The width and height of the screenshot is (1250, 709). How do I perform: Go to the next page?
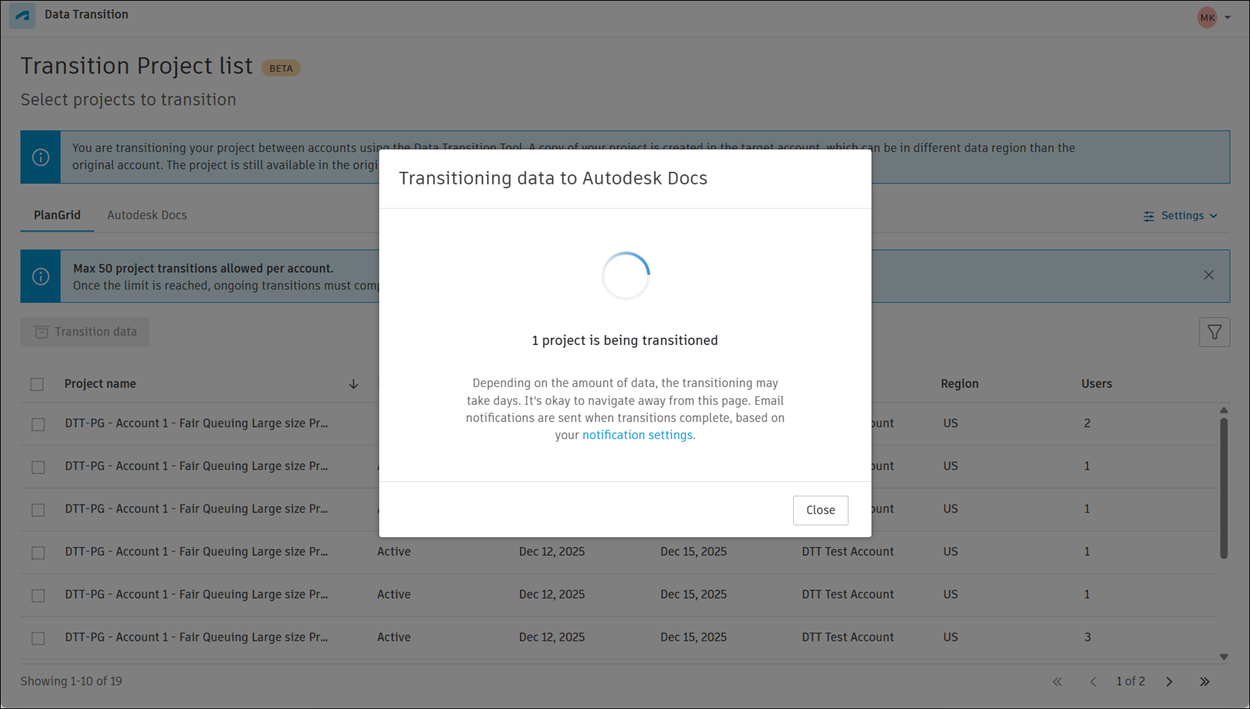1169,682
